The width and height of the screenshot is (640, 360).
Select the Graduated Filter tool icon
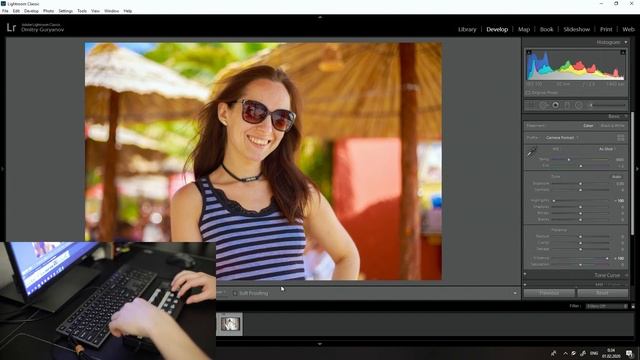[567, 105]
